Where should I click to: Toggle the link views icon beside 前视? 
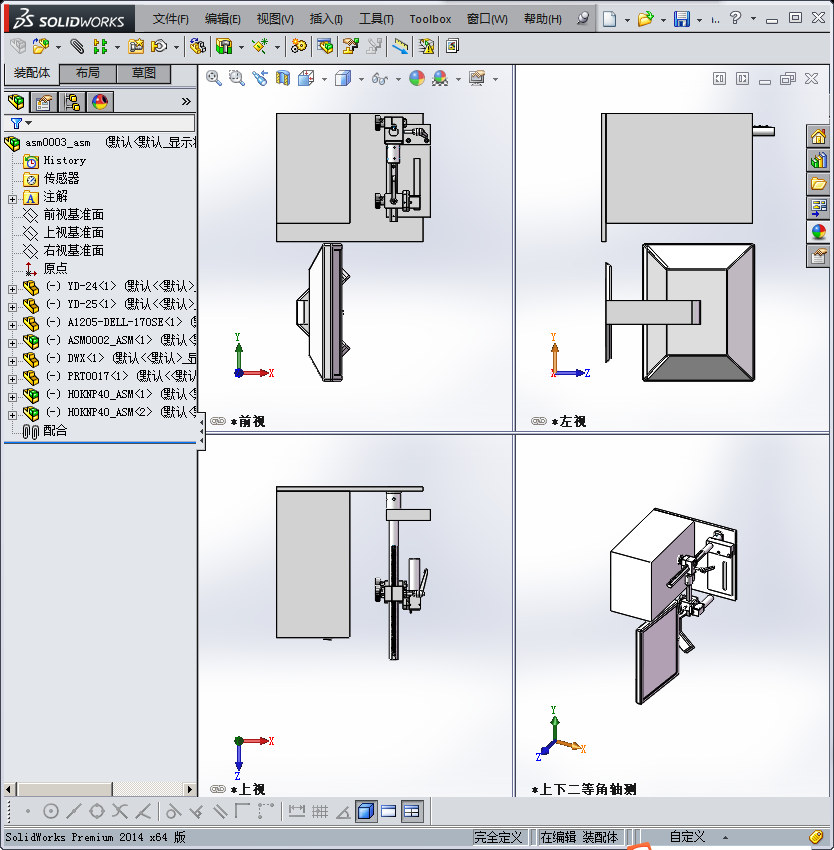click(x=217, y=421)
